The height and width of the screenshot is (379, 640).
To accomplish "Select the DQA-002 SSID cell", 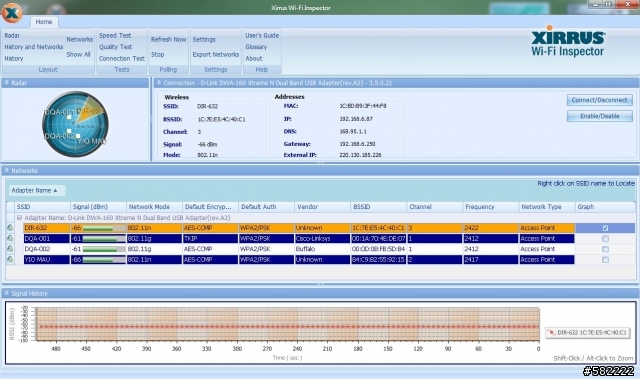I will point(47,249).
